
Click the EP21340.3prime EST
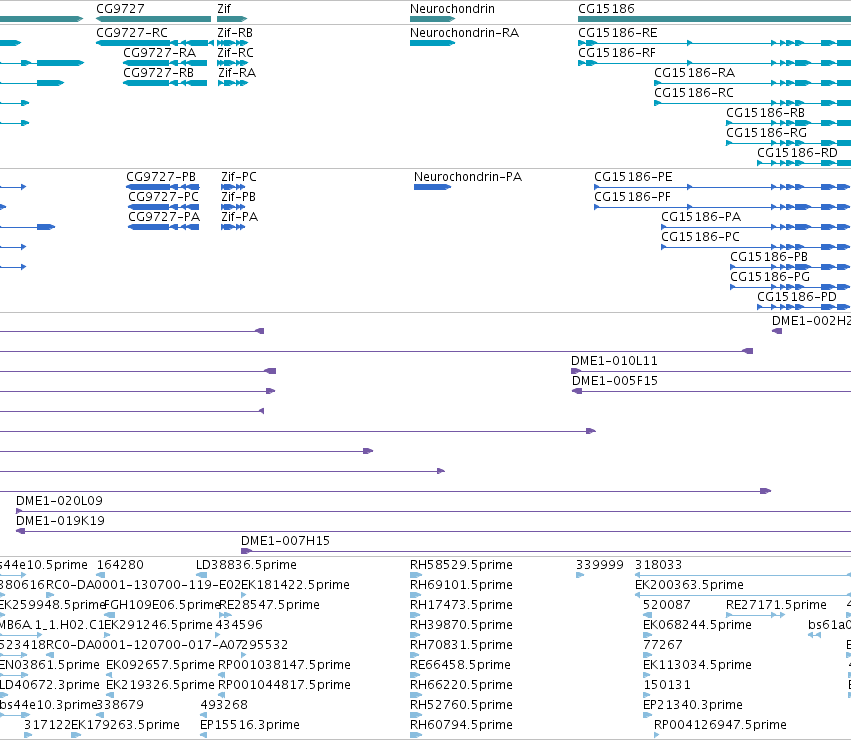[693, 706]
